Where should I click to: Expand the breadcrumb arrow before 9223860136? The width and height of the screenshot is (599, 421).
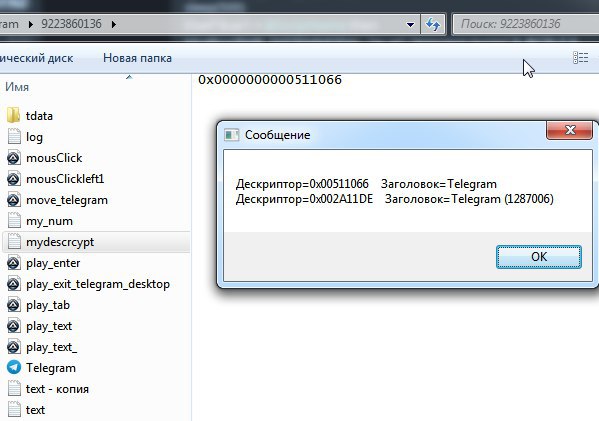31,24
